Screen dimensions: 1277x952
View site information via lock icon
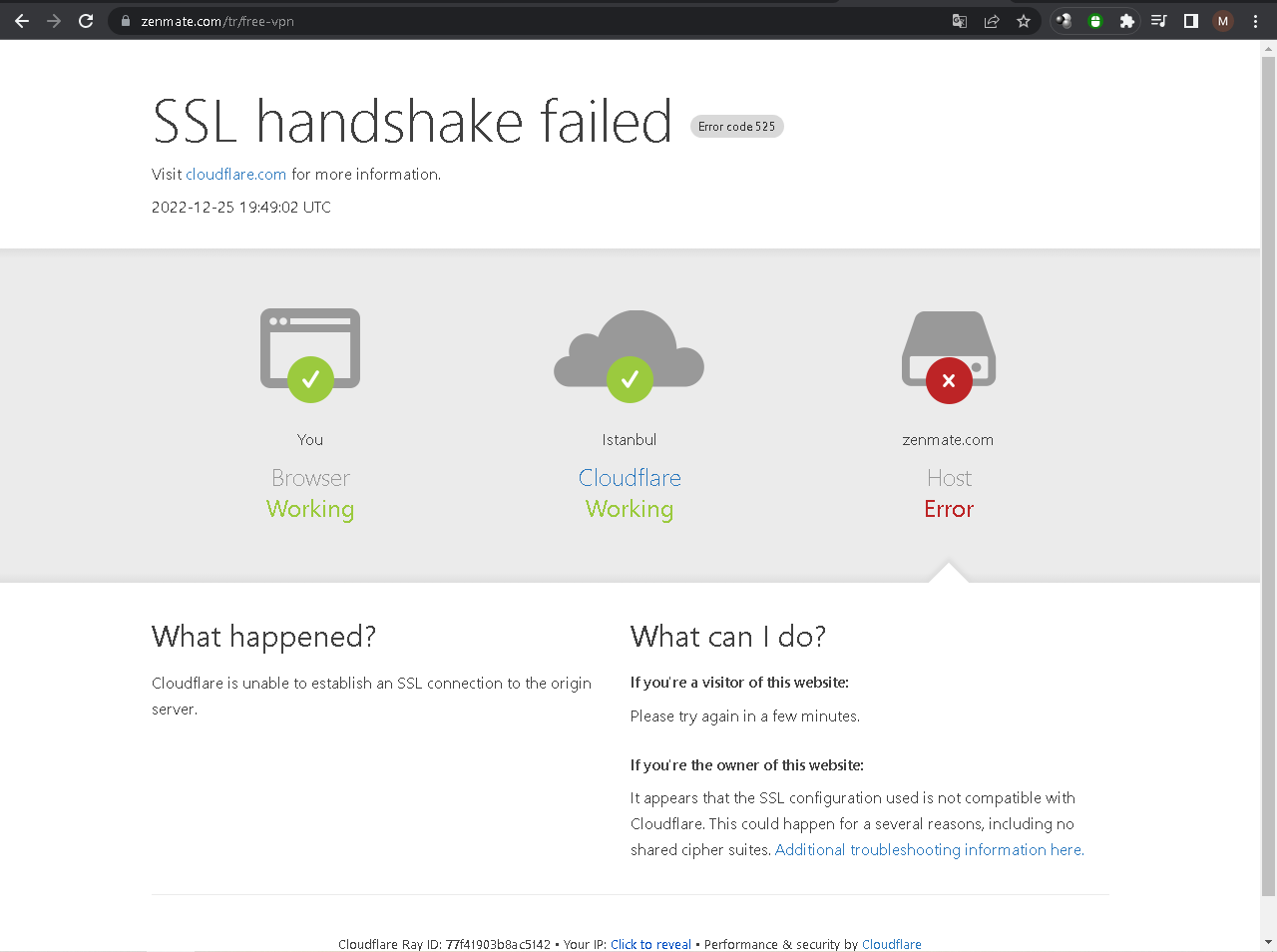126,21
